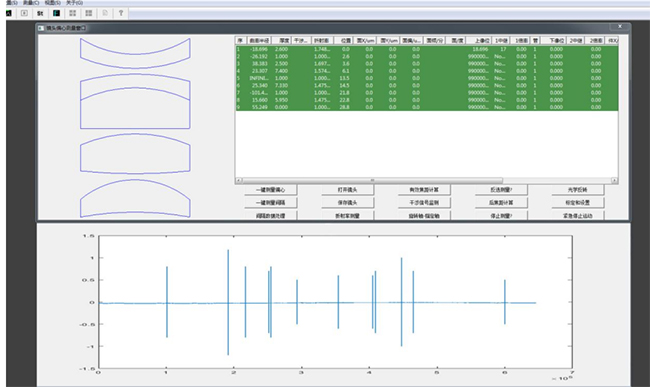This screenshot has width=650, height=387.
Task: Open the 测量(C) menu
Action: [x=31, y=3]
